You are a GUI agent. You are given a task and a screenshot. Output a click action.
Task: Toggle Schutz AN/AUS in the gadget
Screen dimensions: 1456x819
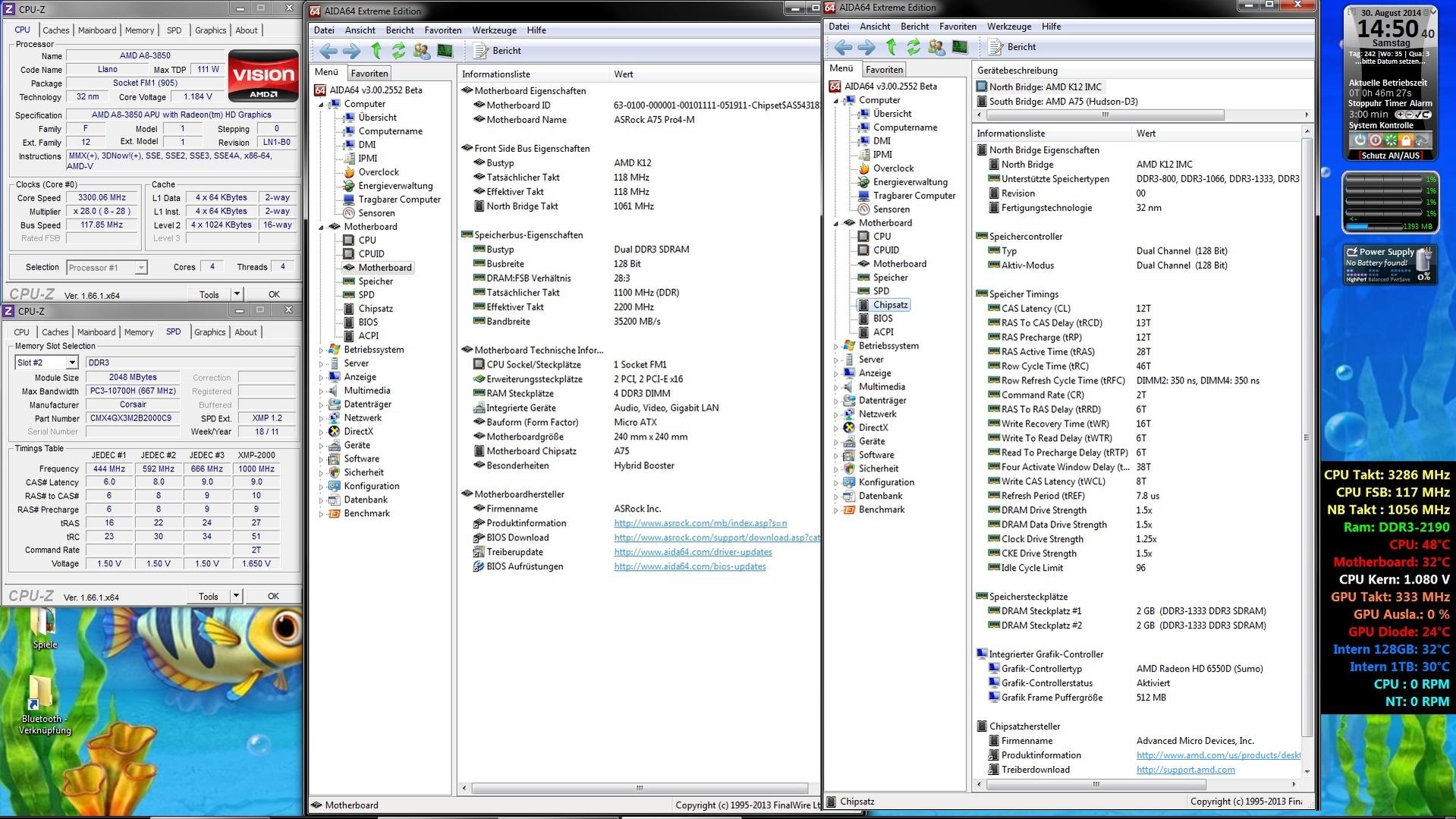[1390, 156]
